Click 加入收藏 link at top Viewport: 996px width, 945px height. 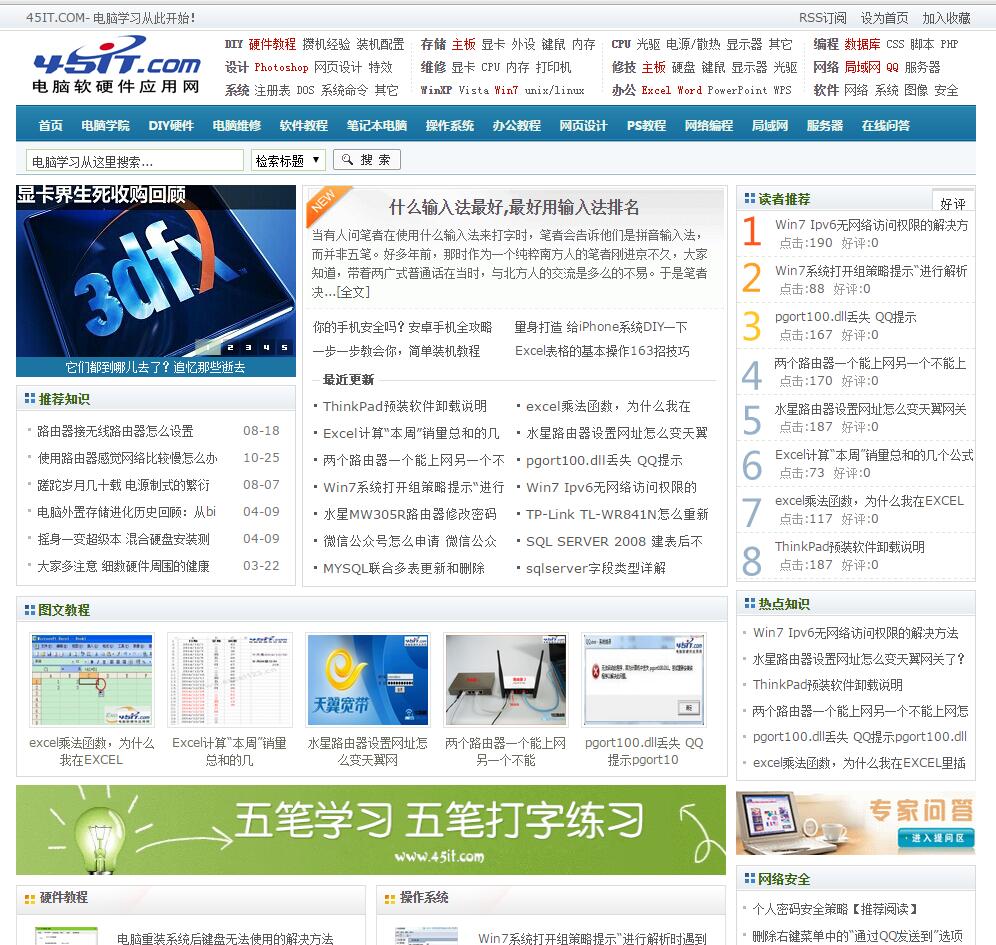point(946,18)
